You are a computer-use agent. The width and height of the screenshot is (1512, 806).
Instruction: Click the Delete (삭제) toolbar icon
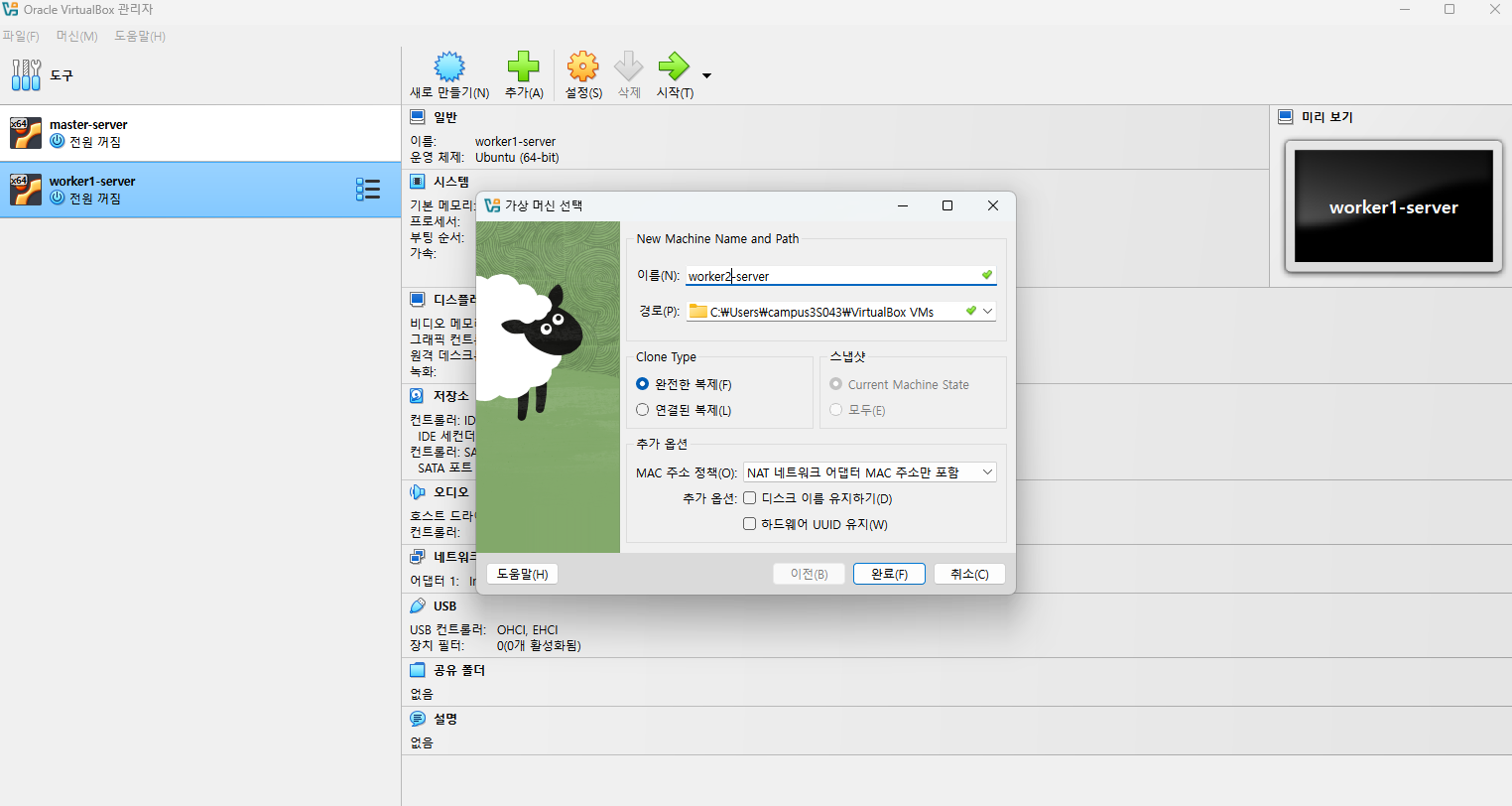[x=629, y=67]
